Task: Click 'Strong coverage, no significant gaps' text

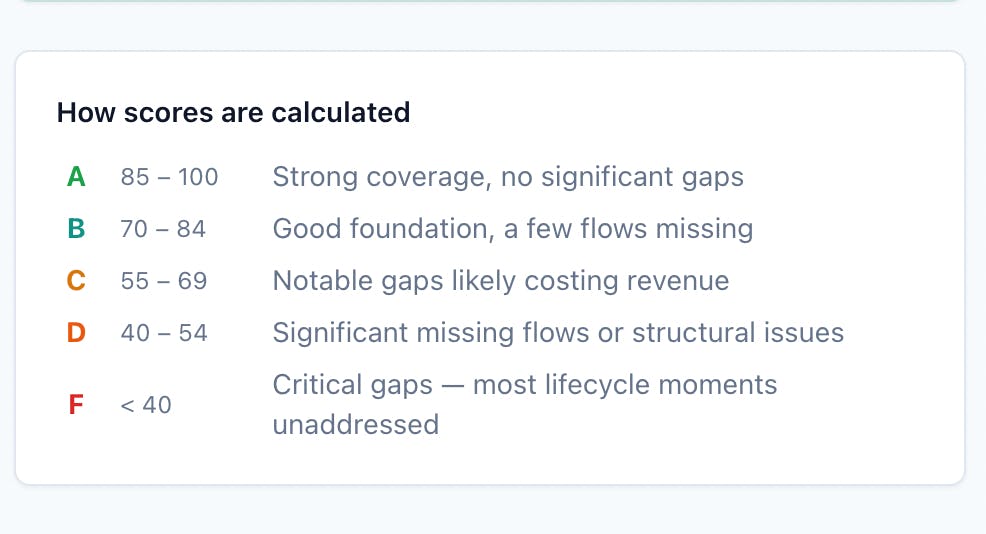Action: 508,177
